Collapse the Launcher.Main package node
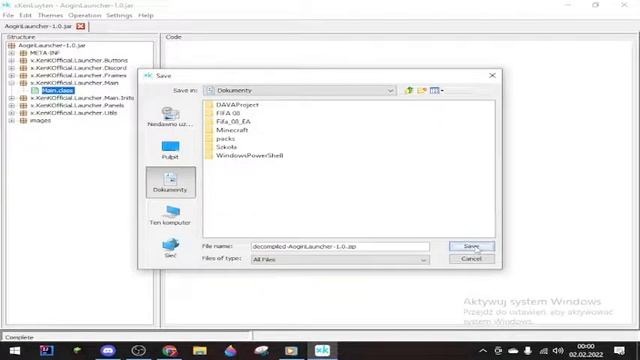640x360 pixels. click(11, 83)
